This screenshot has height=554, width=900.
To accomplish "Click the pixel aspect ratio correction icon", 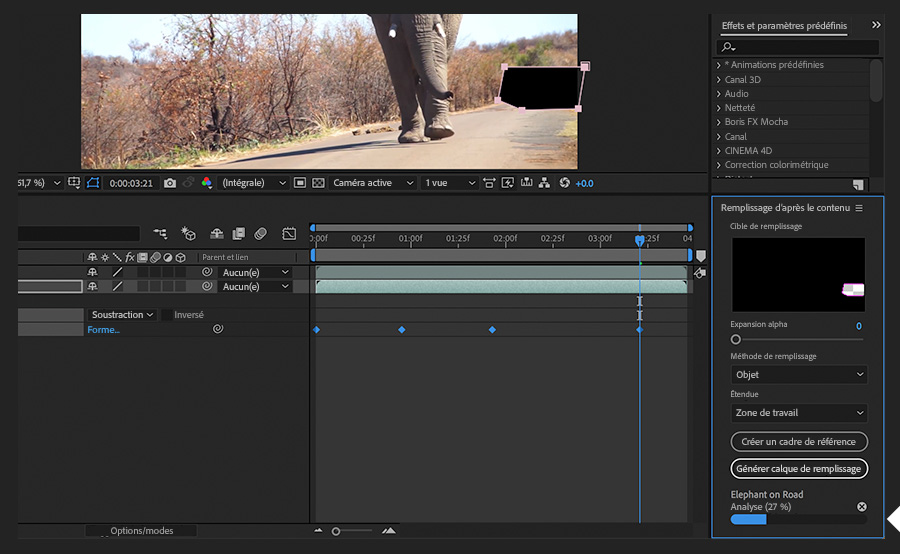I will coord(489,183).
